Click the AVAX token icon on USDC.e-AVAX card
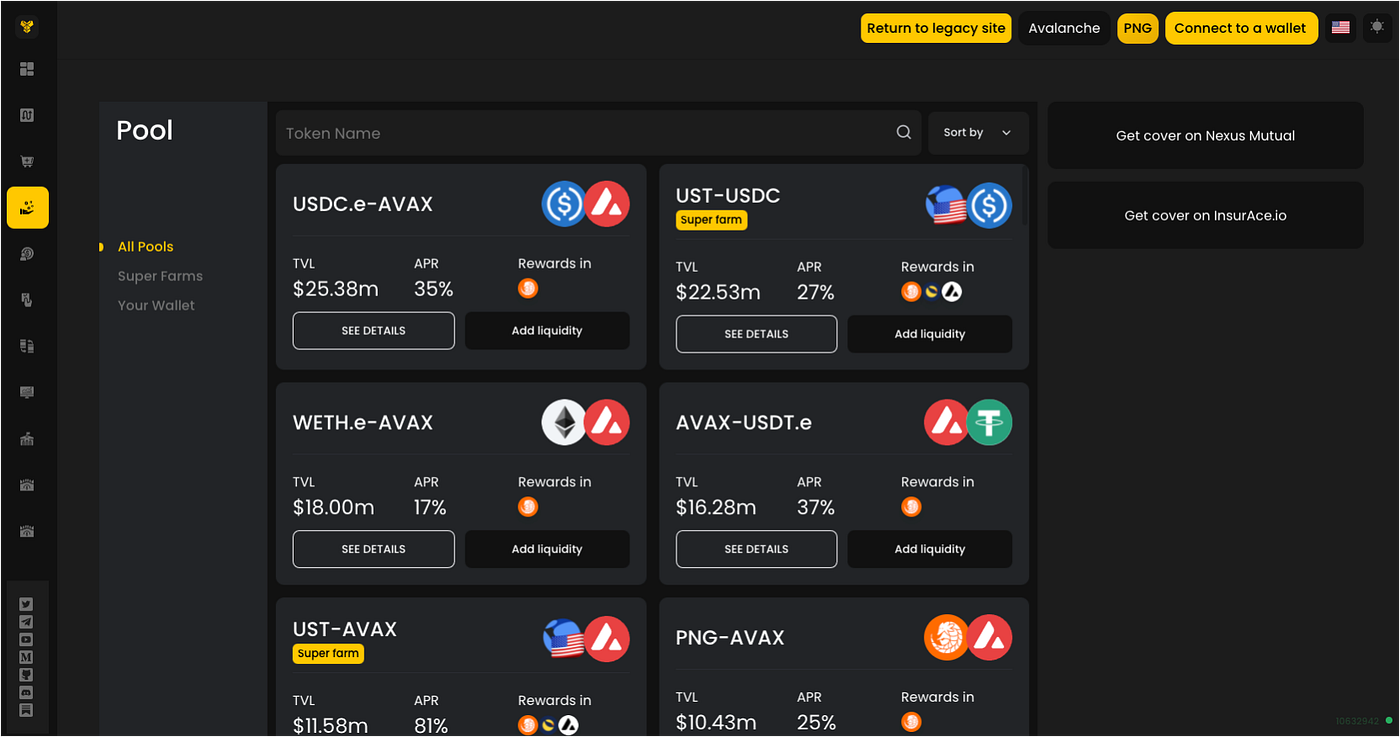This screenshot has height=737, width=1400. coord(607,204)
